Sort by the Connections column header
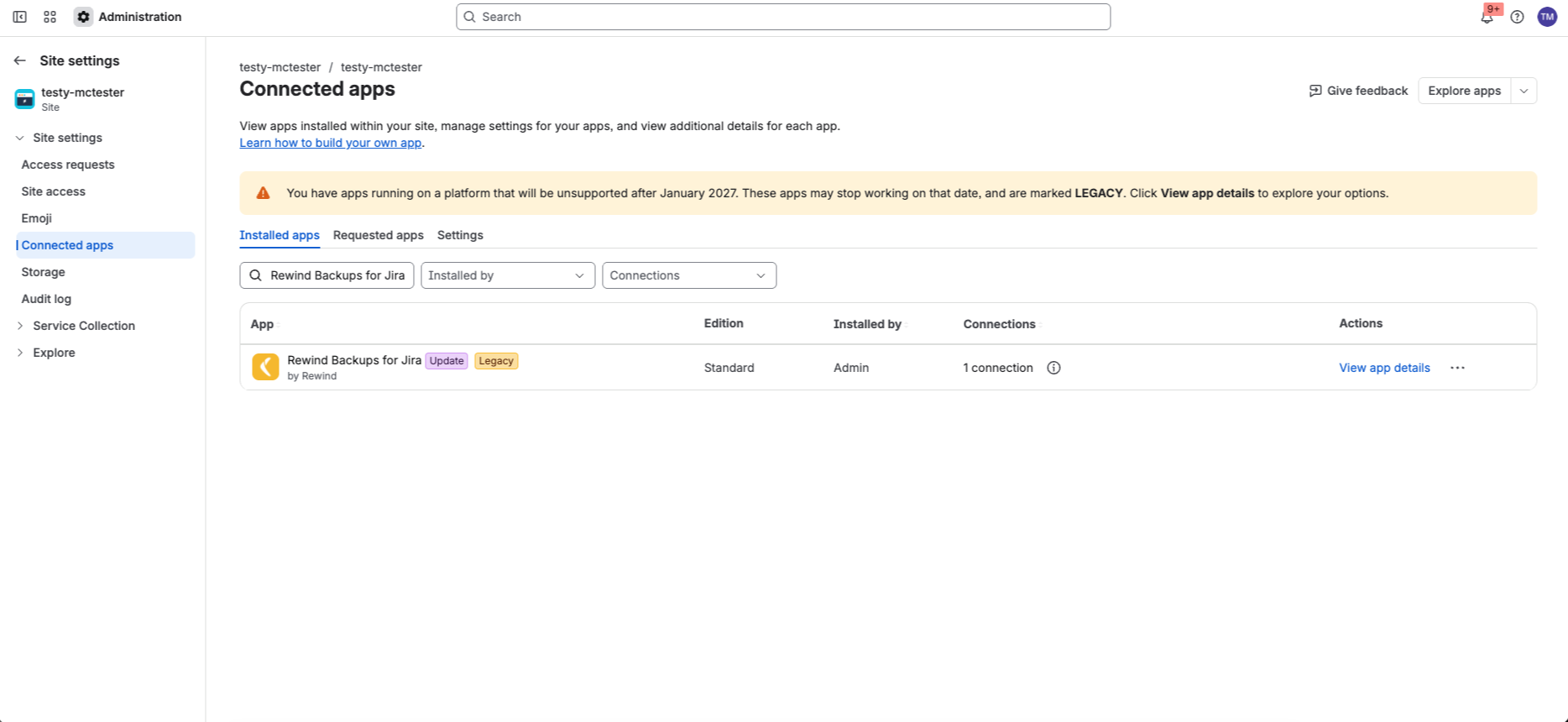Screen dimensions: 1568x722 click(x=1000, y=324)
